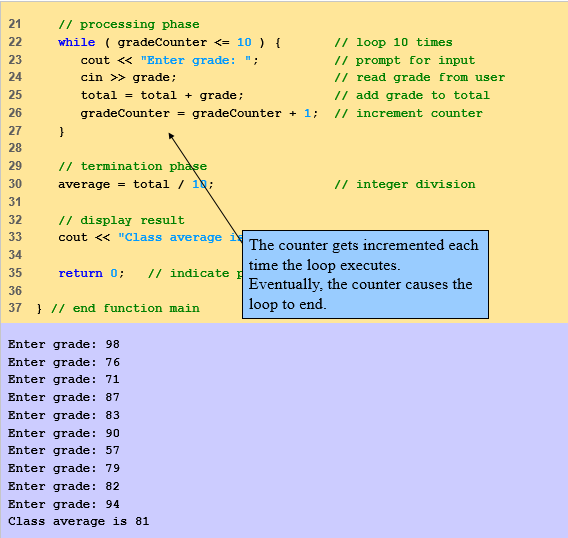This screenshot has width=568, height=538.
Task: Click output line 'Enter grade: 87'
Action: (x=64, y=397)
